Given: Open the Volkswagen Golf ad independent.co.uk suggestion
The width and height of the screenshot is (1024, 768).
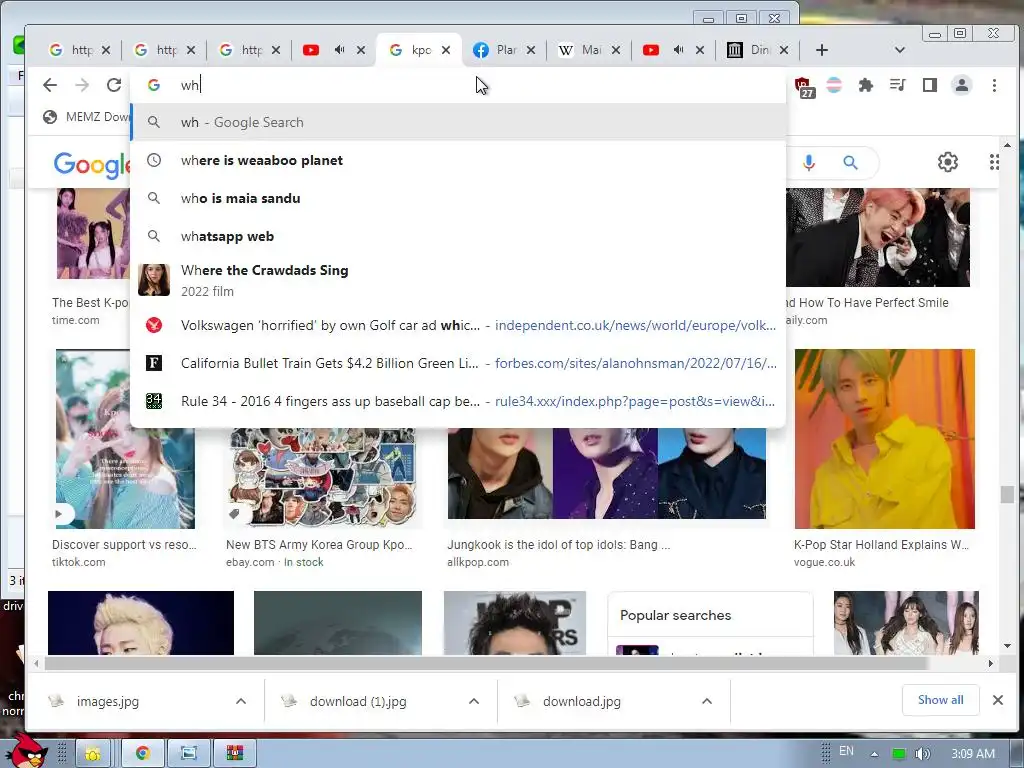Looking at the screenshot, I should [x=458, y=325].
